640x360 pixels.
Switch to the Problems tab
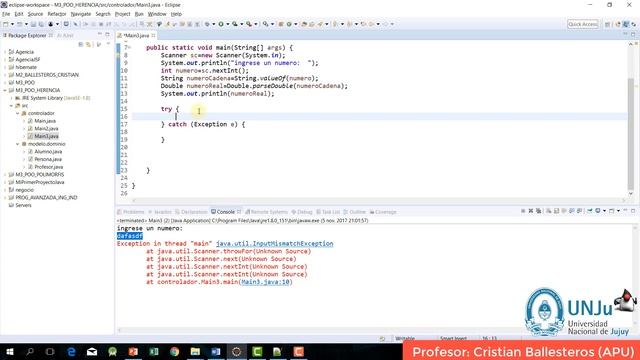pos(131,212)
